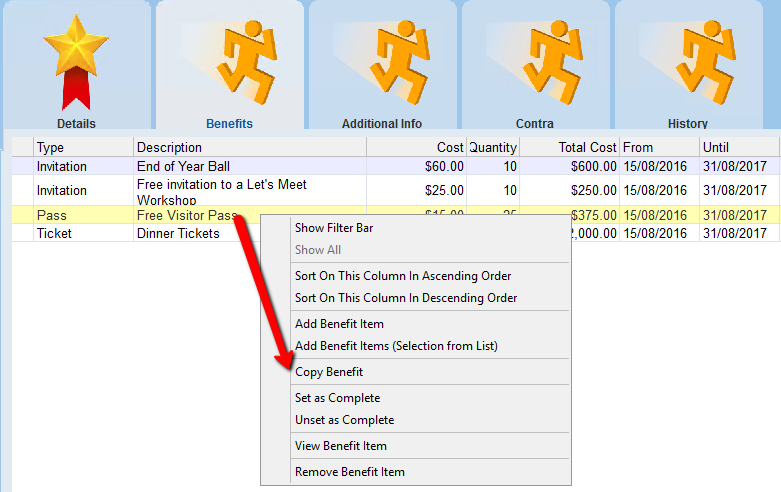Open View Benefit Item entry

point(340,446)
